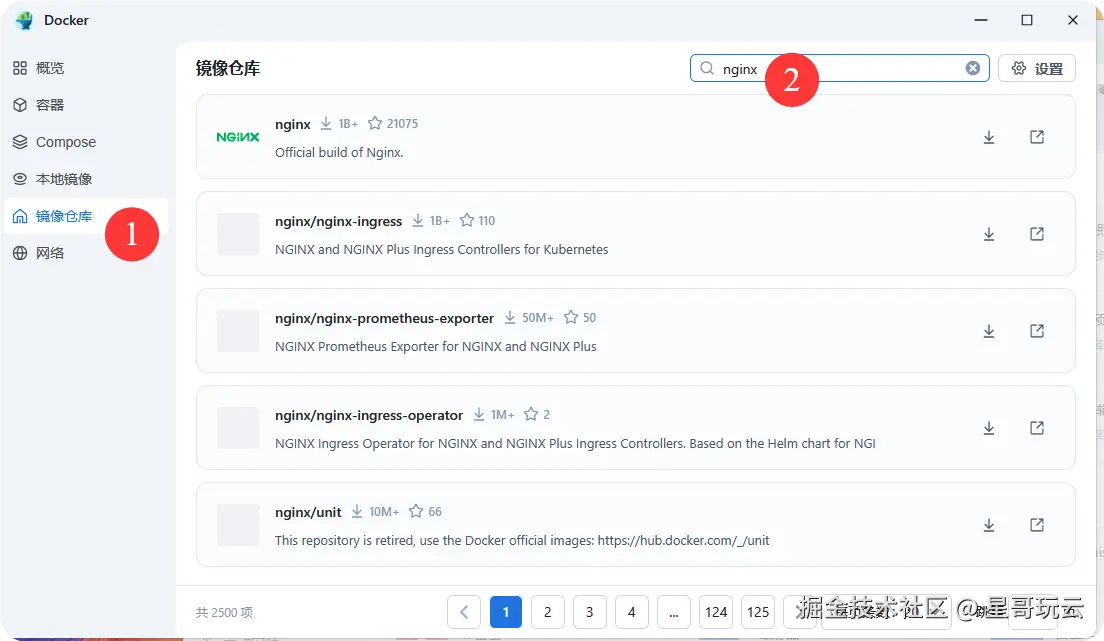This screenshot has width=1104, height=641.
Task: Click the nginx/nginx-prometheus-exporter title
Action: [384, 318]
